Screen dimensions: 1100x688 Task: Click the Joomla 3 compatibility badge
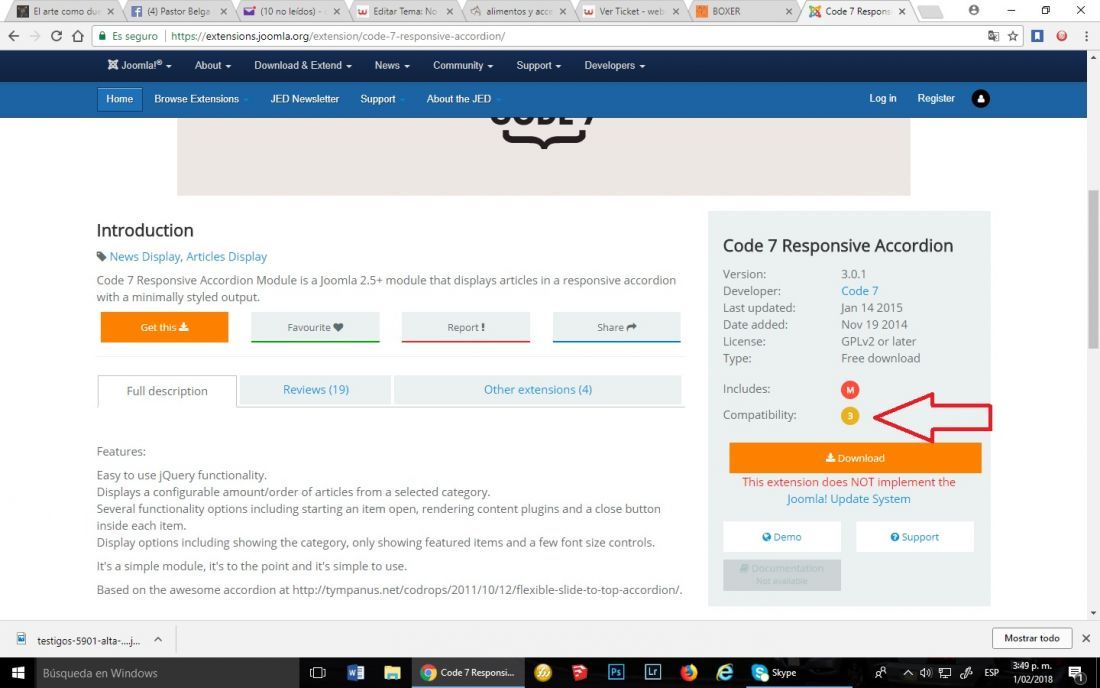[x=850, y=416]
